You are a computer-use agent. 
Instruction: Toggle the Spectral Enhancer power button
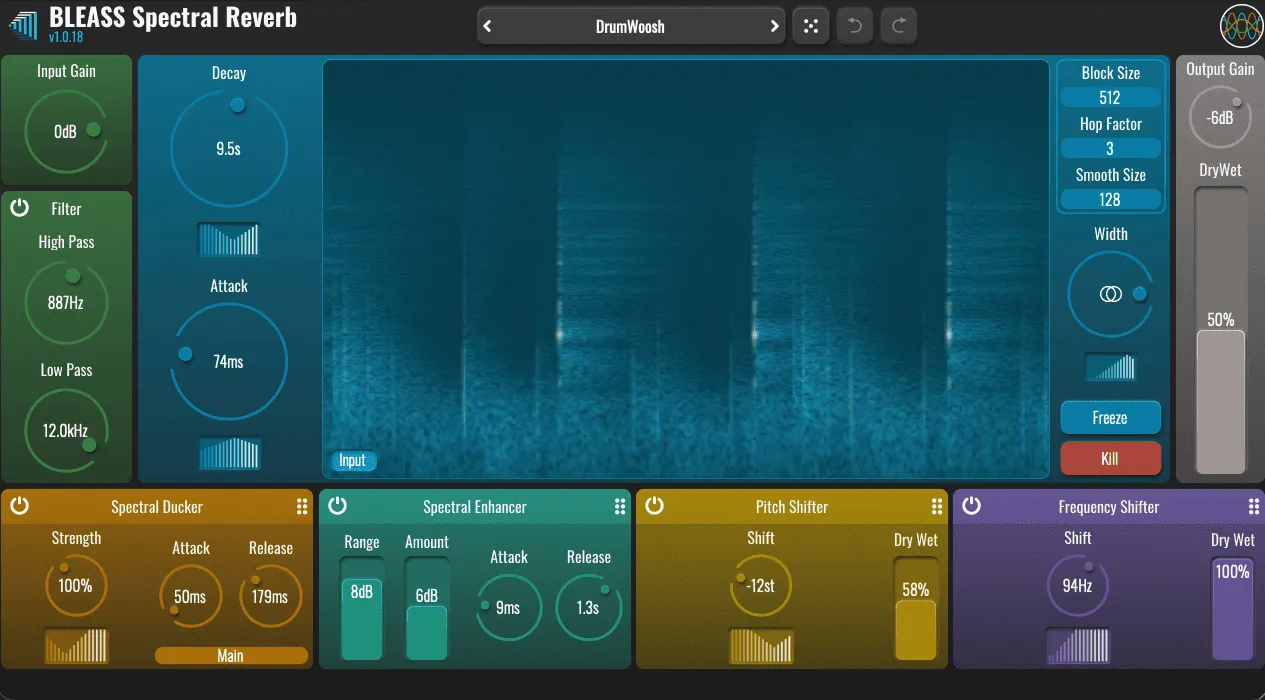(337, 506)
